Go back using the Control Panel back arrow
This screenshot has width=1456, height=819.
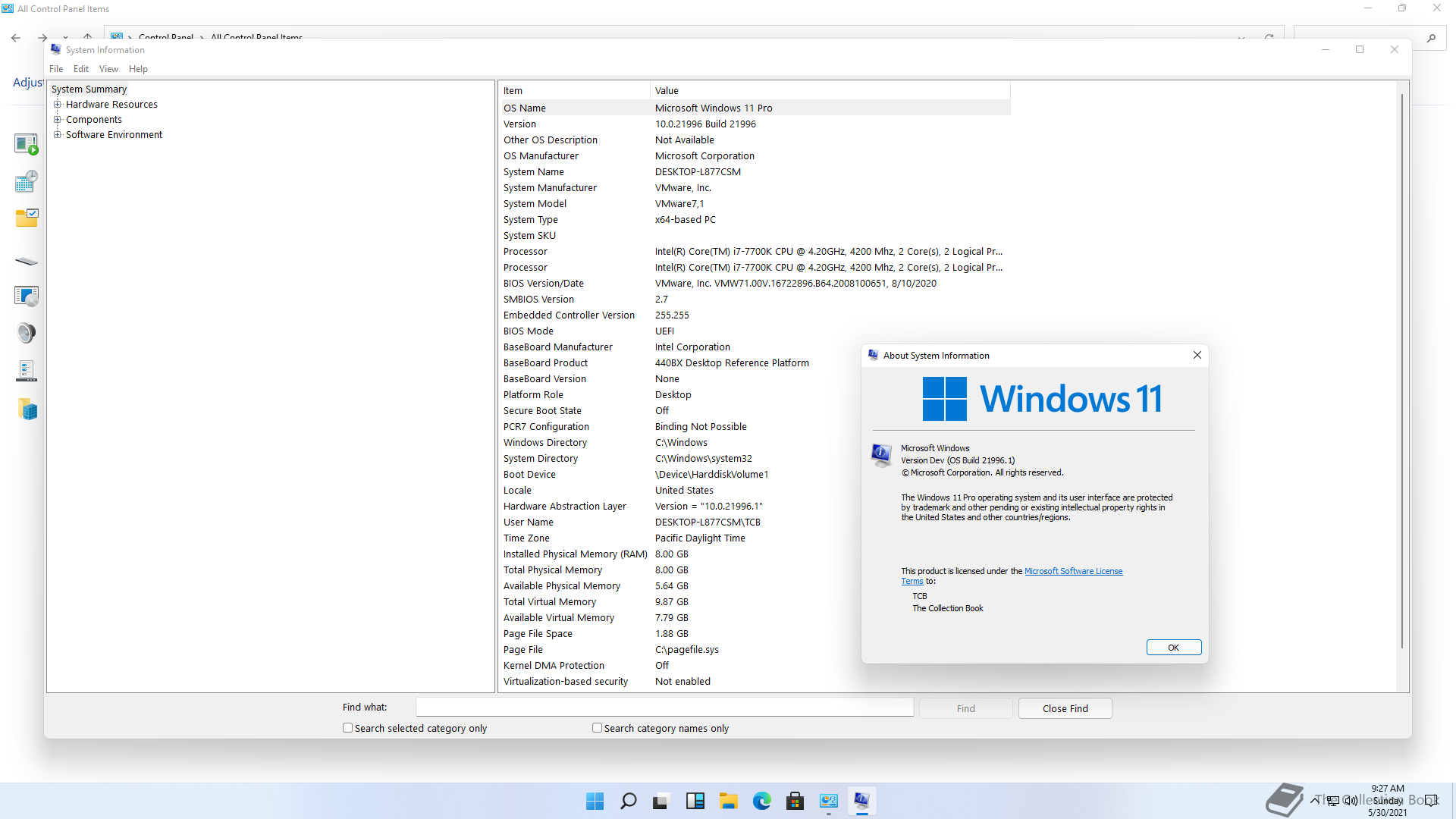coord(16,37)
